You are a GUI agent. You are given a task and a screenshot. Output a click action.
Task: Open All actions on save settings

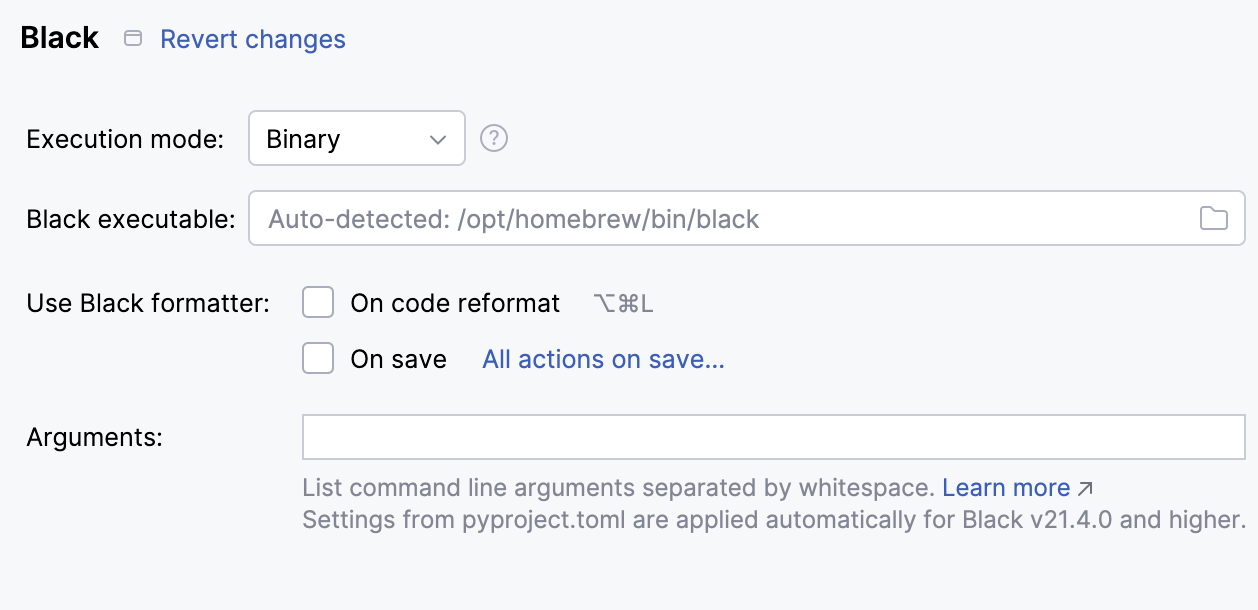(x=603, y=359)
